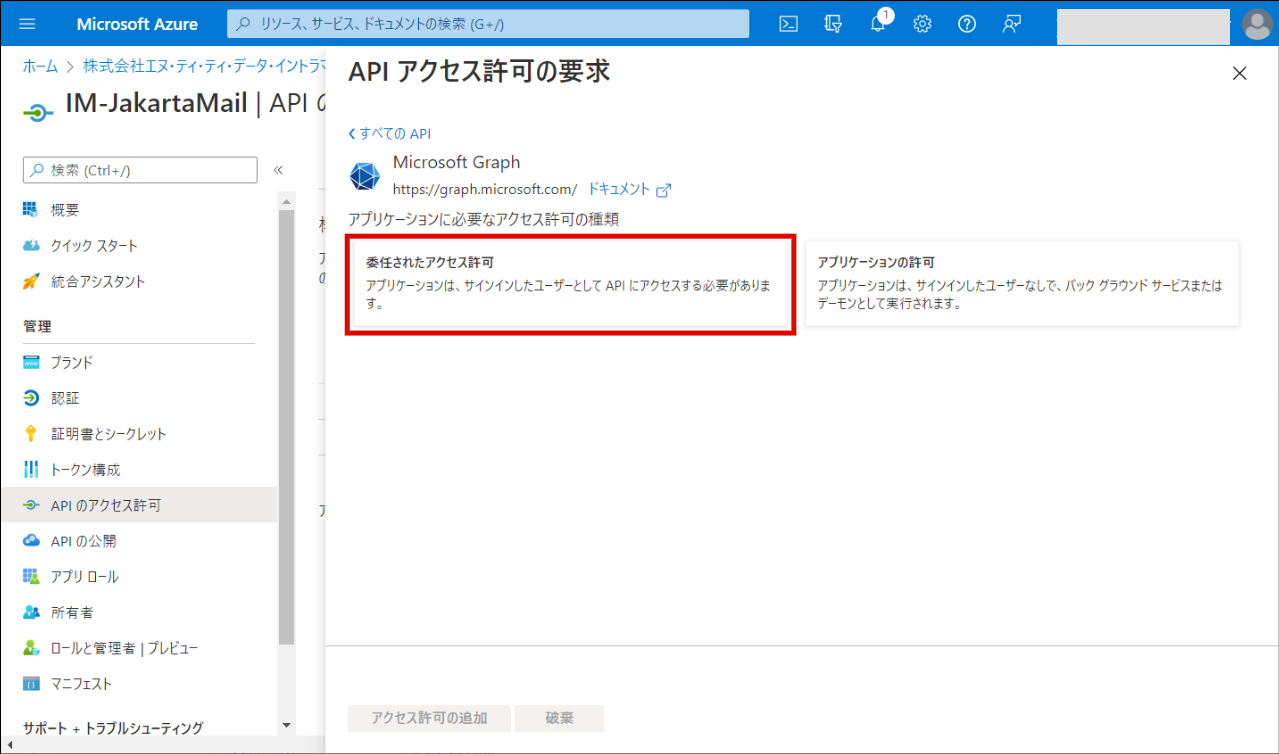Viewport: 1279px width, 754px height.
Task: Close the API アクセス許可の要求 panel
Action: pos(1239,73)
